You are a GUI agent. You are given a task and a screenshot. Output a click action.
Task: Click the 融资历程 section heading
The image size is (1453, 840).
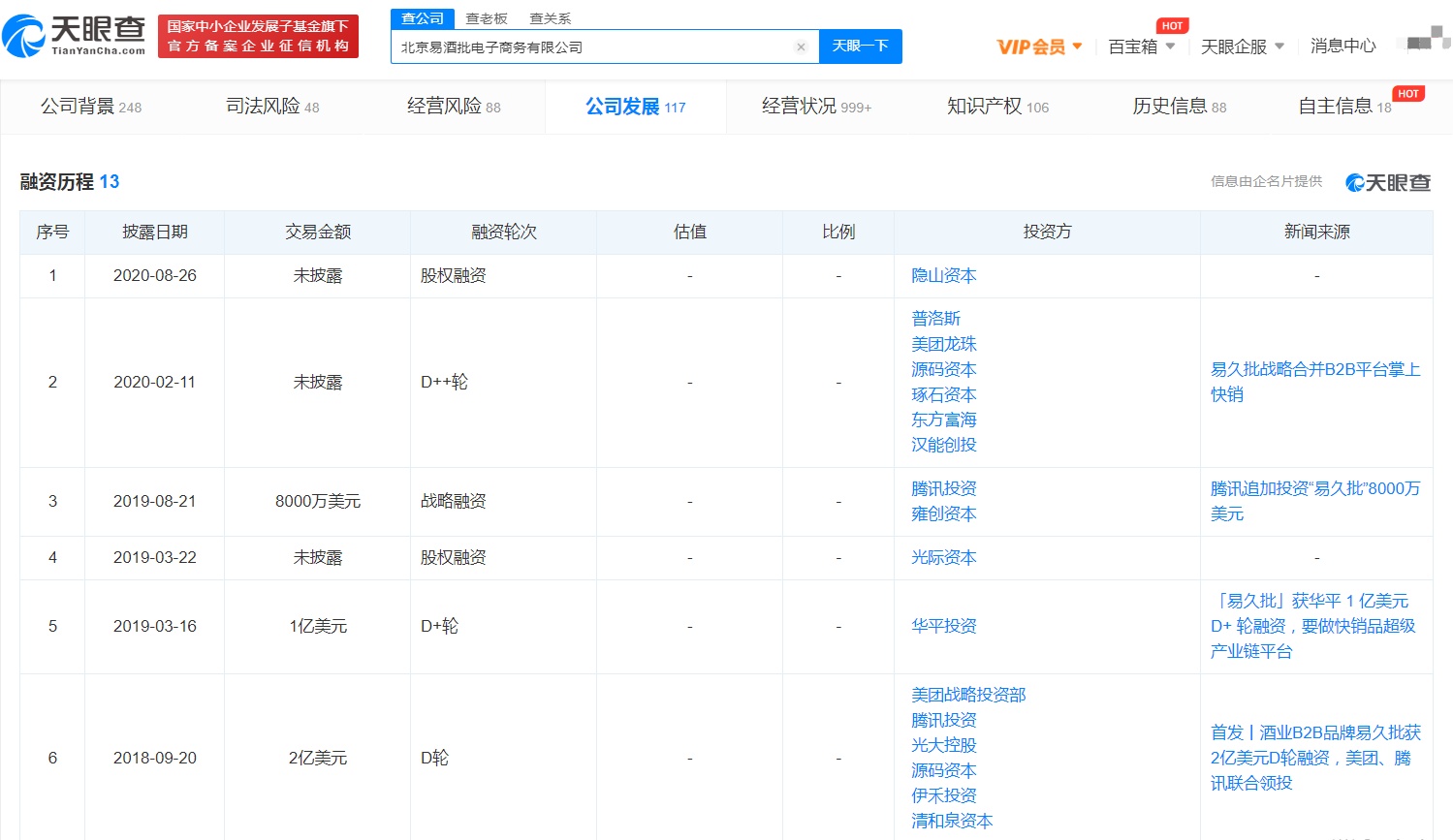70,182
